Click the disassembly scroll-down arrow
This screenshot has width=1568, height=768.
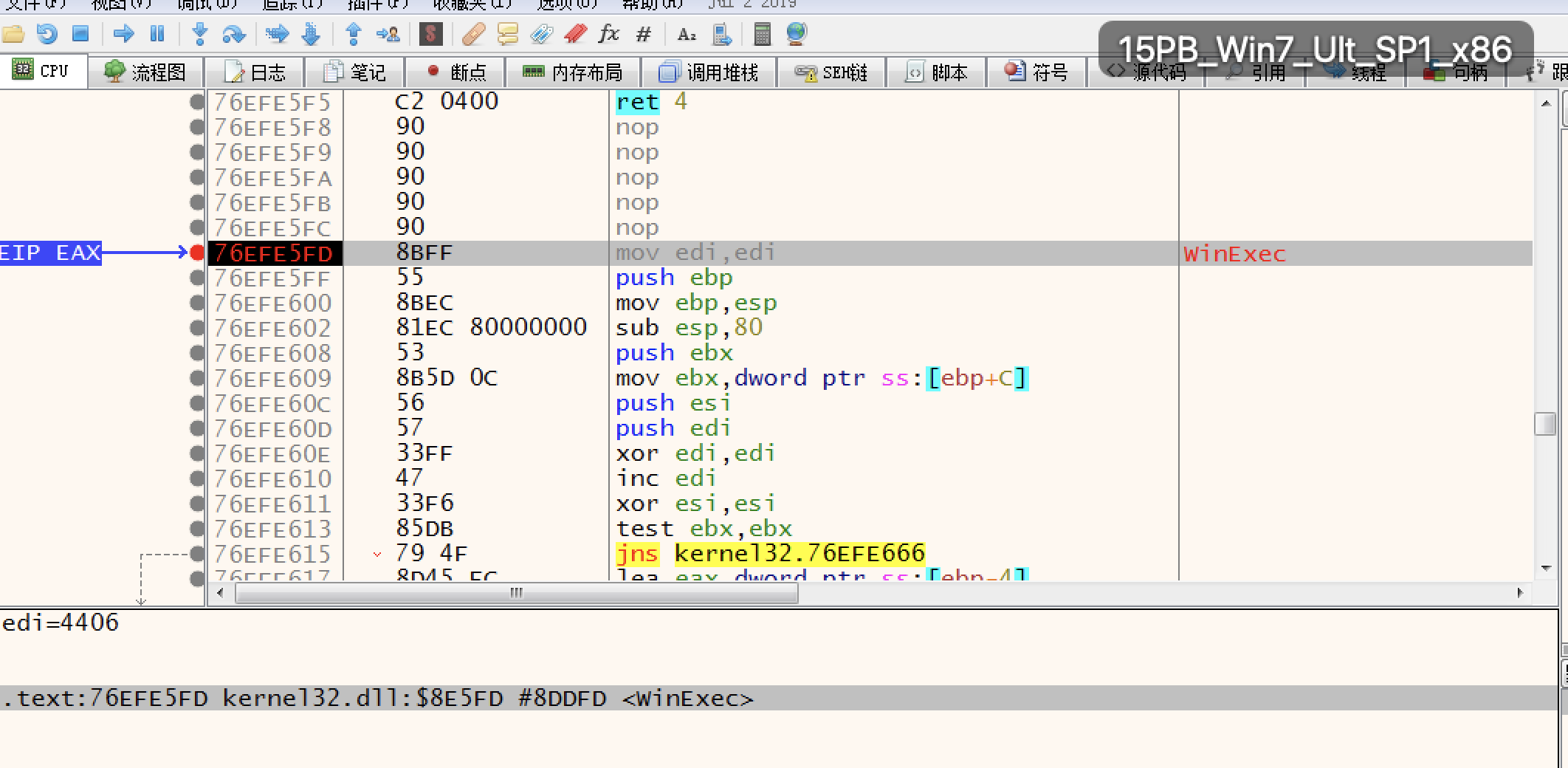click(x=1546, y=568)
